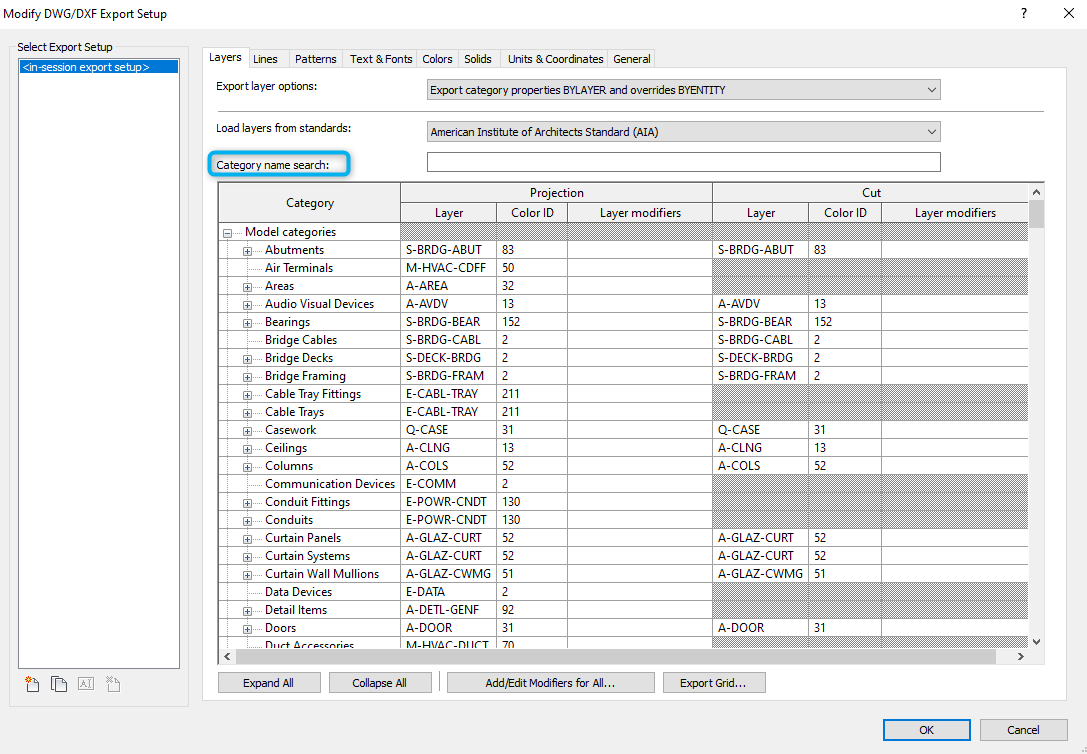1087x754 pixels.
Task: Click inside the Category name search field
Action: (x=683, y=161)
